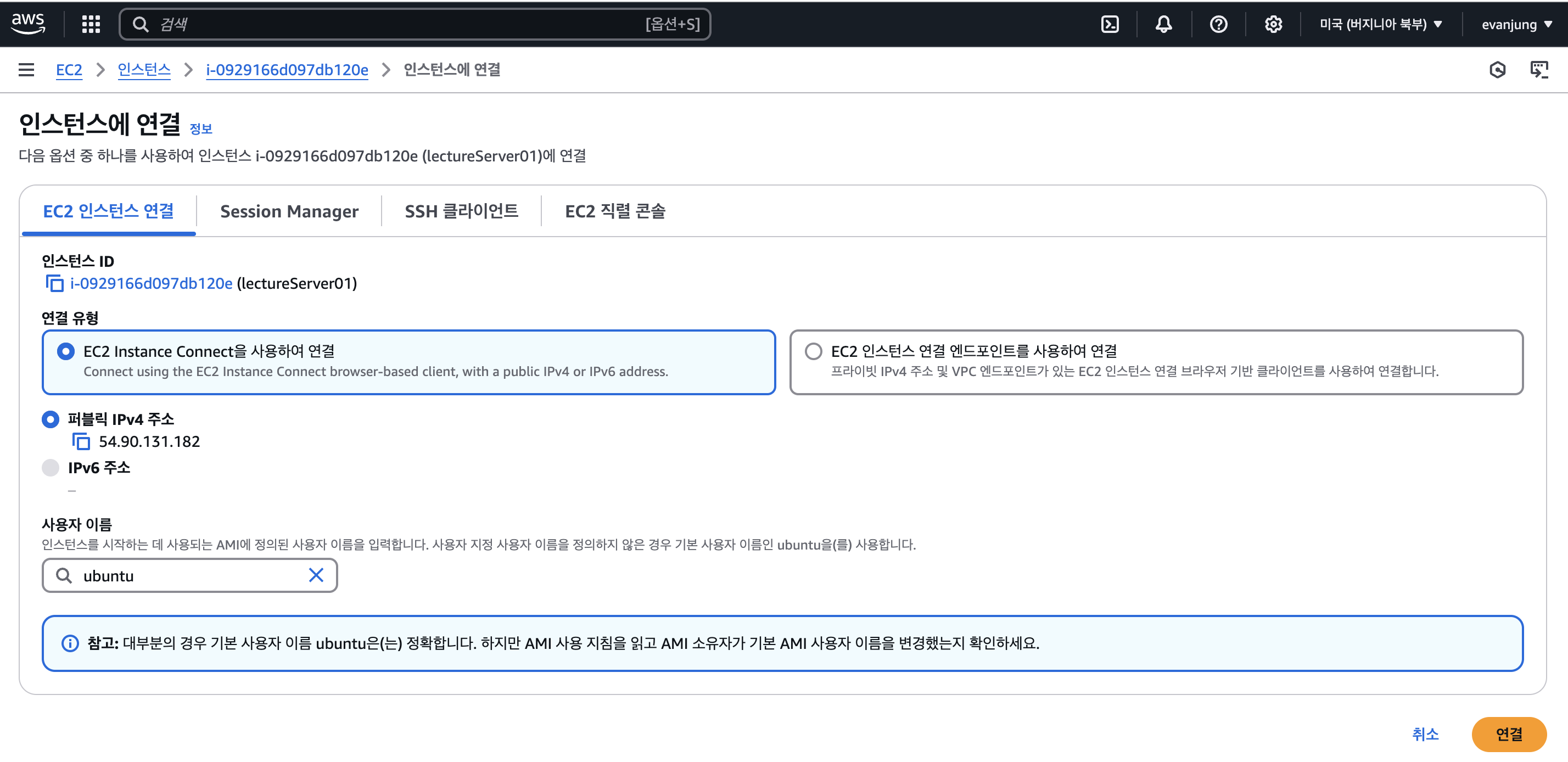1568x762 pixels.
Task: Switch to Session Manager tab
Action: click(x=289, y=211)
